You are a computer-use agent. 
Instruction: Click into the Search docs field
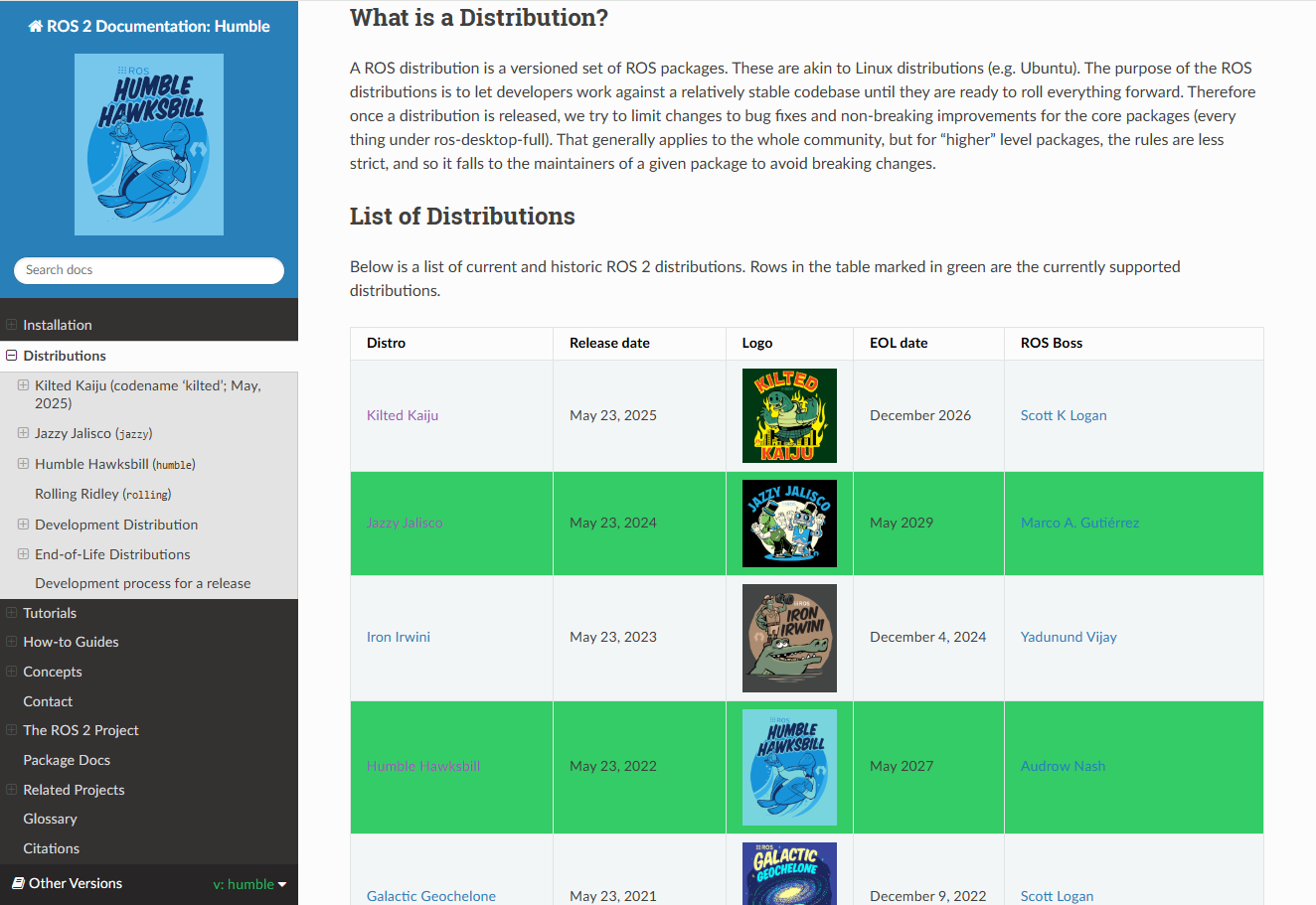[149, 270]
